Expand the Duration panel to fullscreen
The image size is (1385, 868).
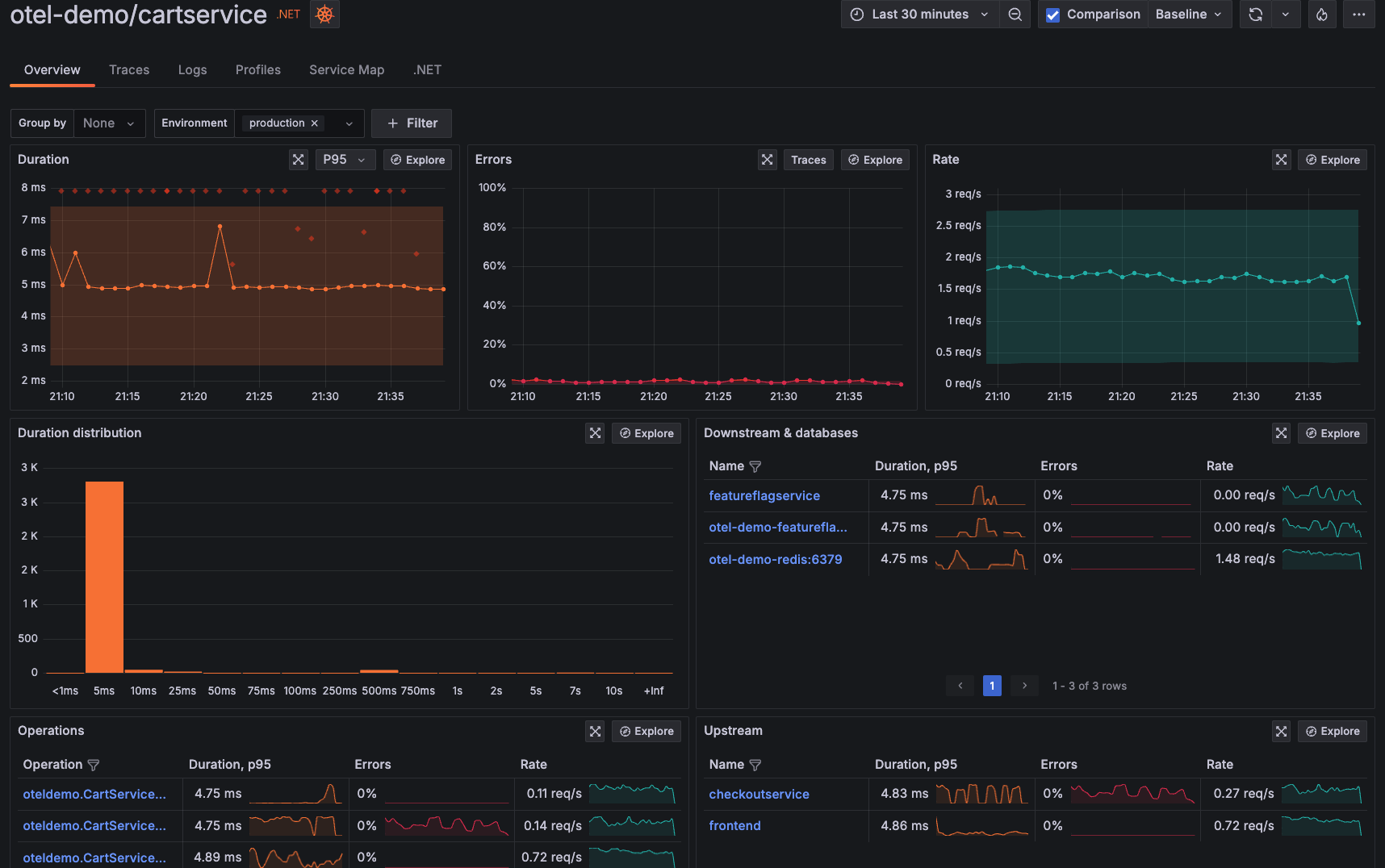(x=298, y=159)
